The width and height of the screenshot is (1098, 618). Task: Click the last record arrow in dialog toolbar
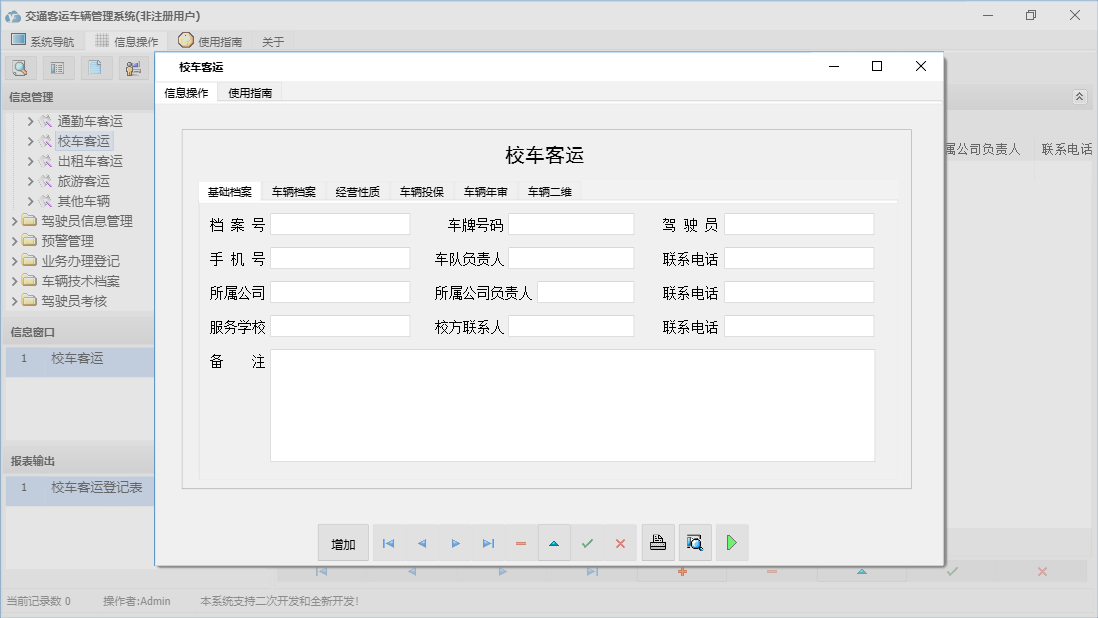click(x=488, y=543)
